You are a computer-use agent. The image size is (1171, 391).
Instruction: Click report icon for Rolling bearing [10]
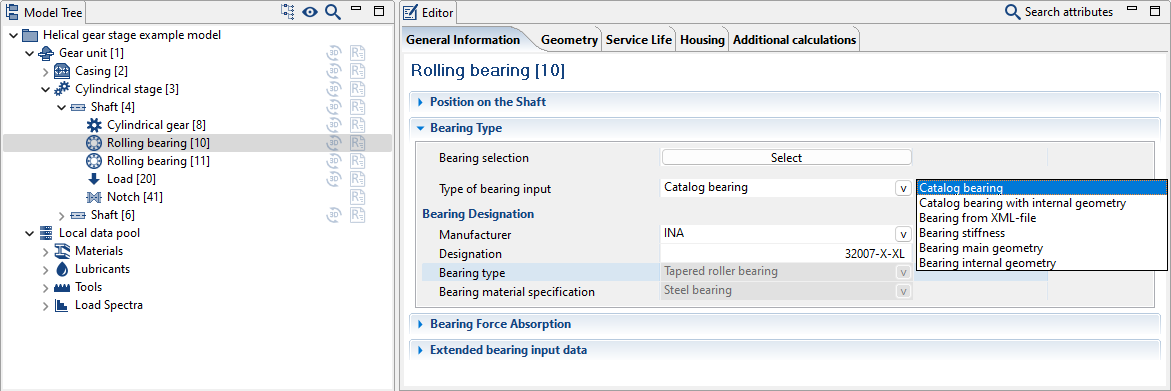[x=358, y=143]
